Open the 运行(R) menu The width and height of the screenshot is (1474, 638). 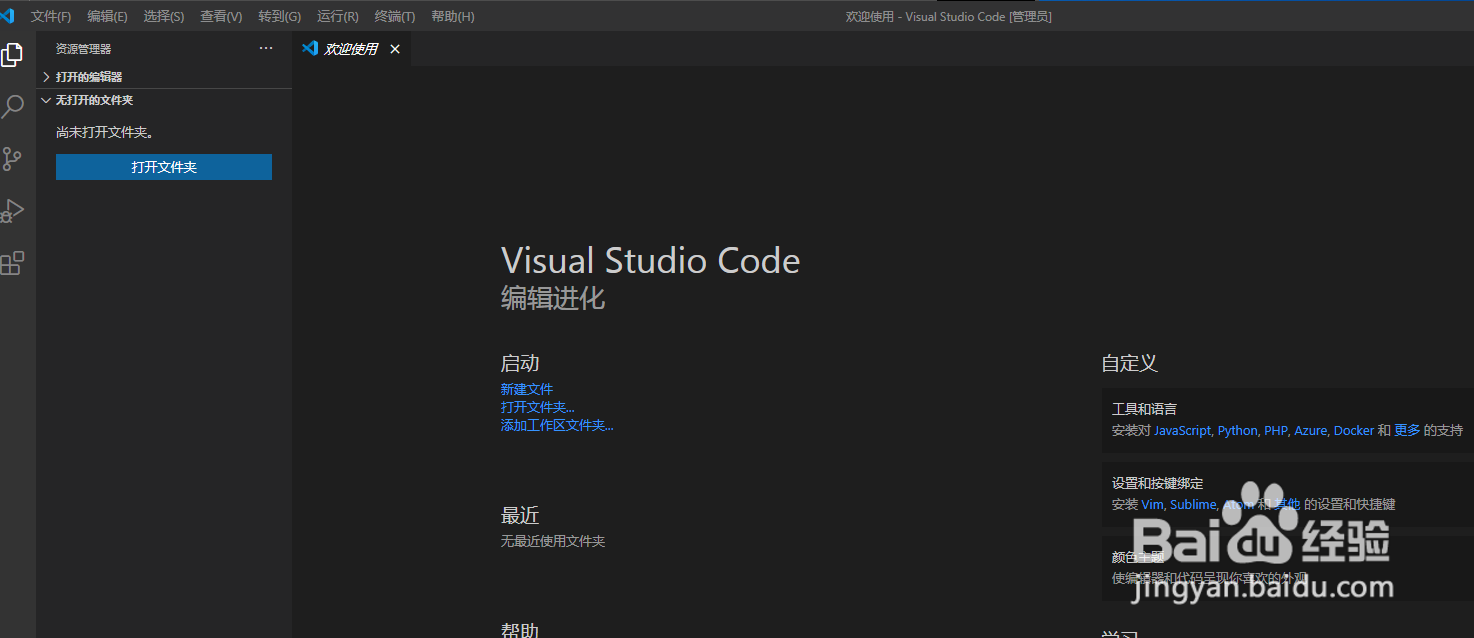pos(337,17)
